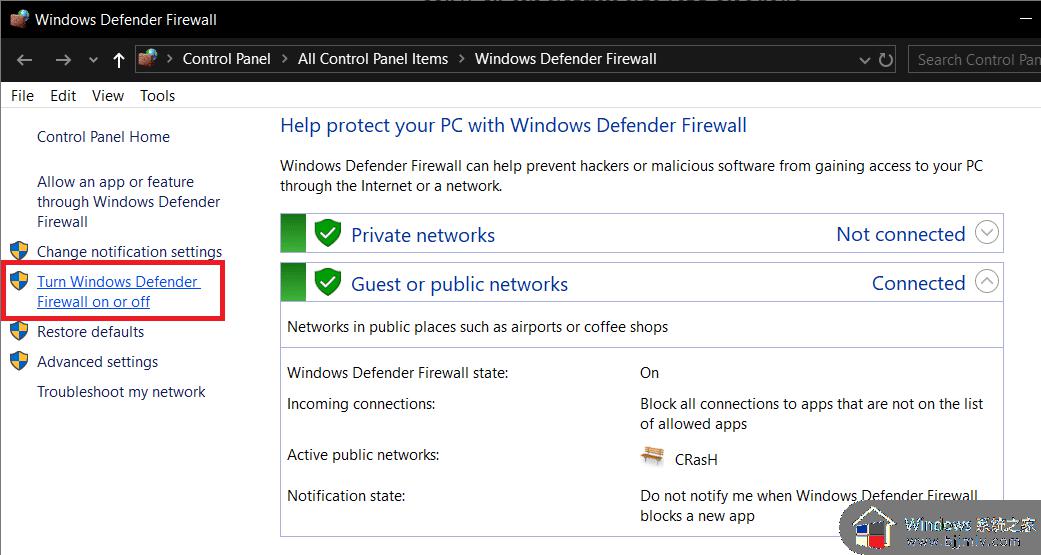This screenshot has width=1041, height=555.
Task: Refresh the Windows Defender Firewall page
Action: [x=886, y=60]
